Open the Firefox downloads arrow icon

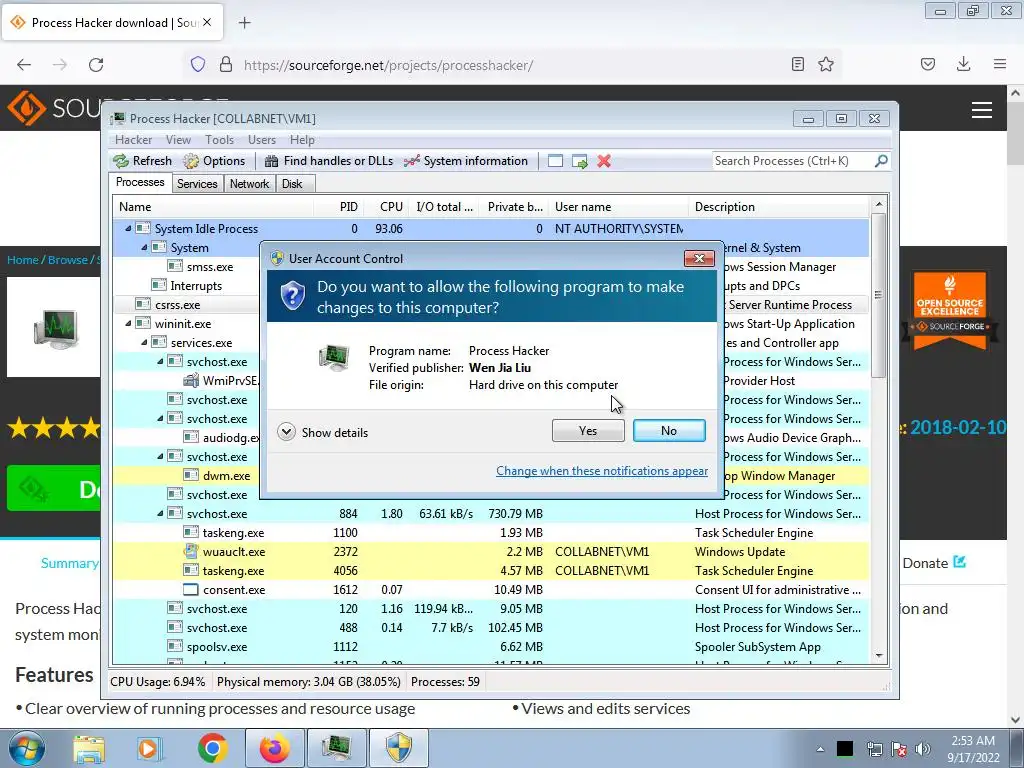click(x=963, y=64)
